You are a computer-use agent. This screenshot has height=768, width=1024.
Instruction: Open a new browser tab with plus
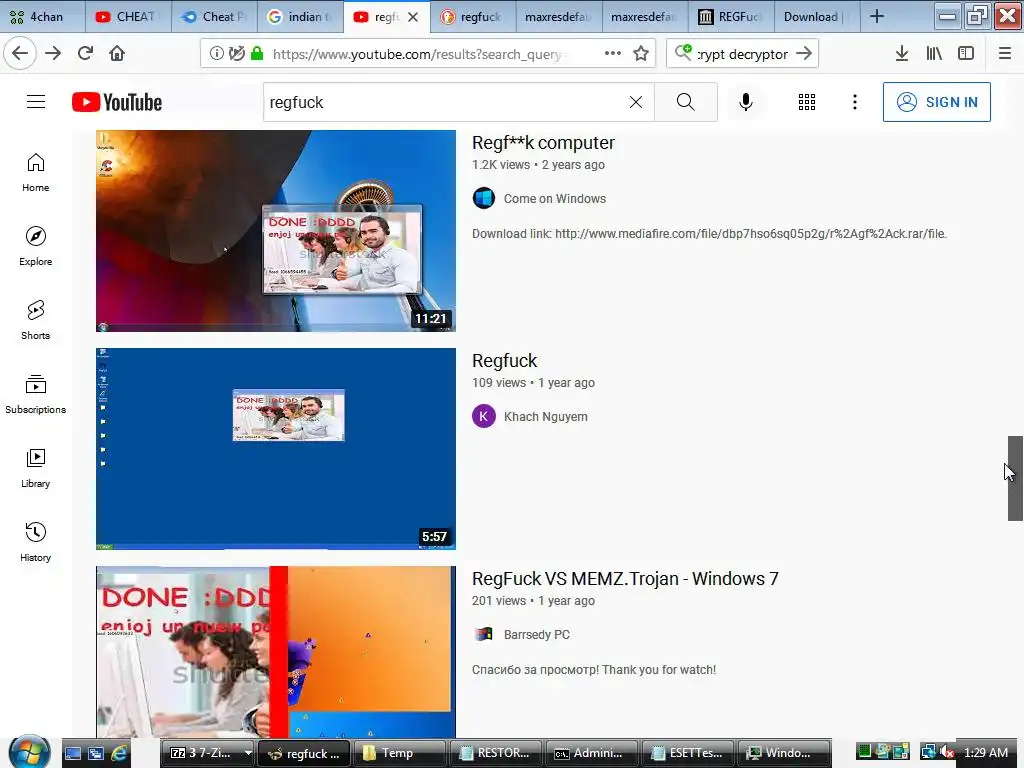(x=876, y=17)
